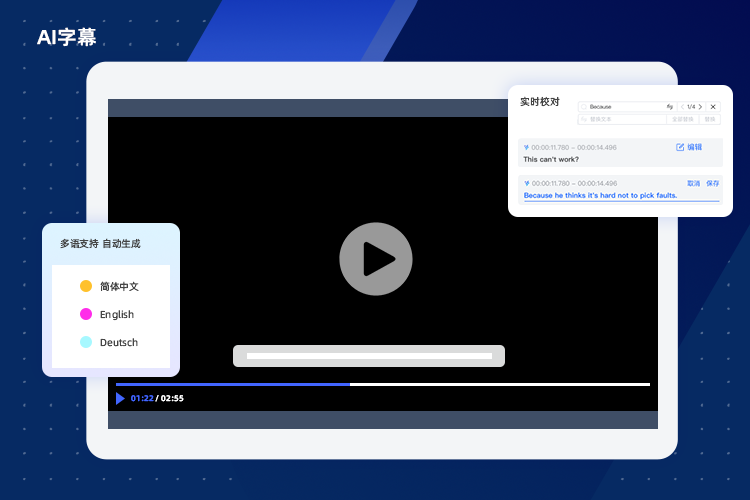Screen dimensions: 750x500
Task: Select the magenta English language dot
Action: tap(86, 314)
